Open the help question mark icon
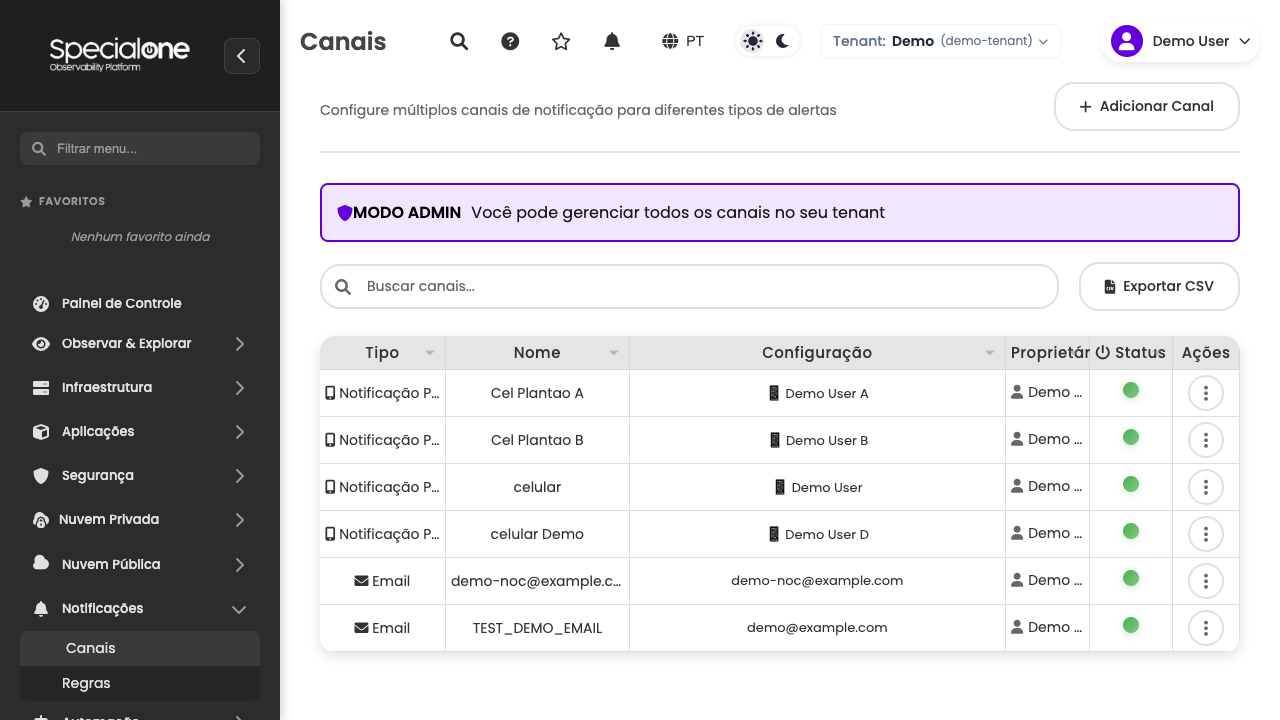 pos(510,41)
